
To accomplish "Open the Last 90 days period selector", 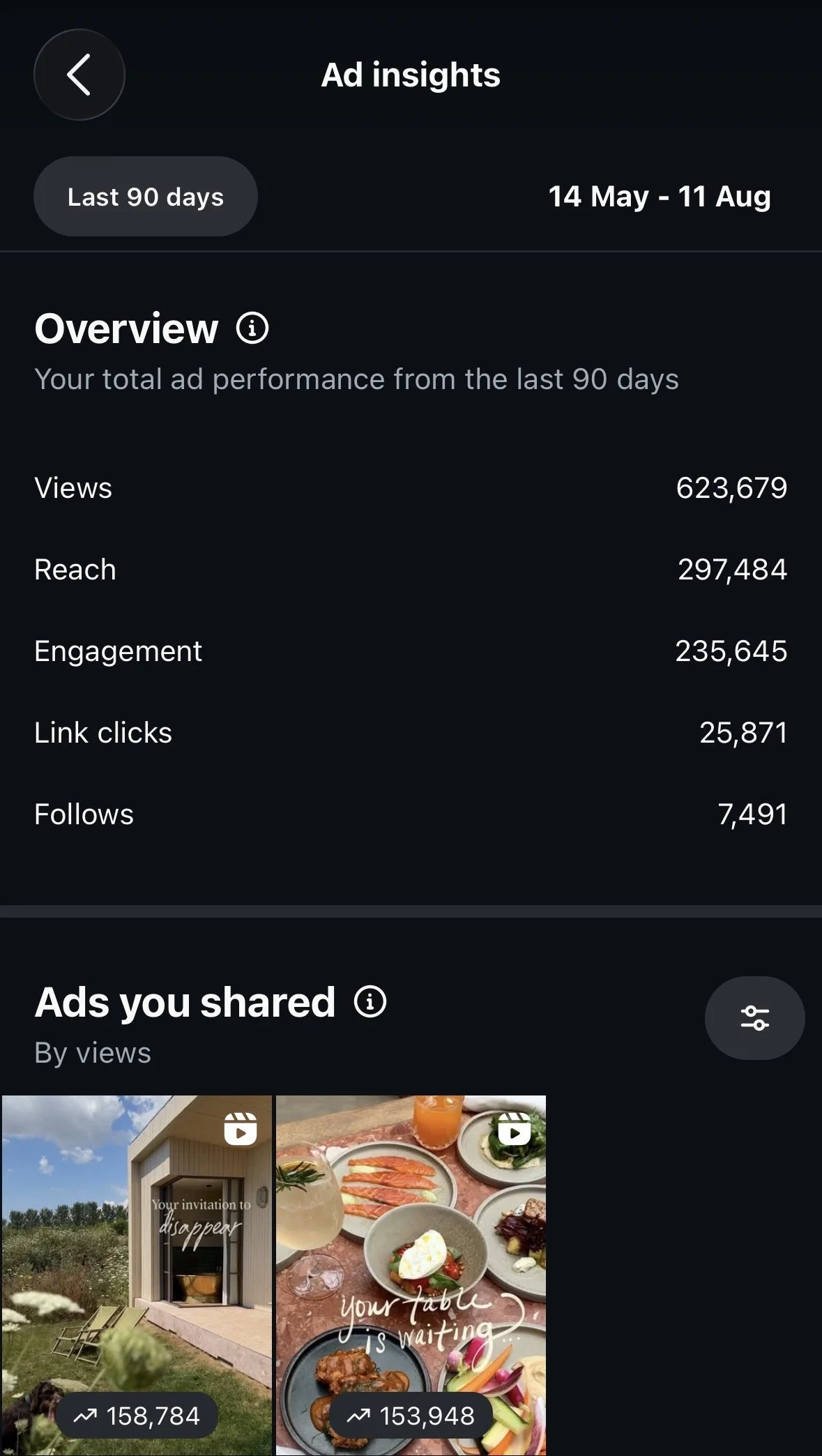I will 146,197.
